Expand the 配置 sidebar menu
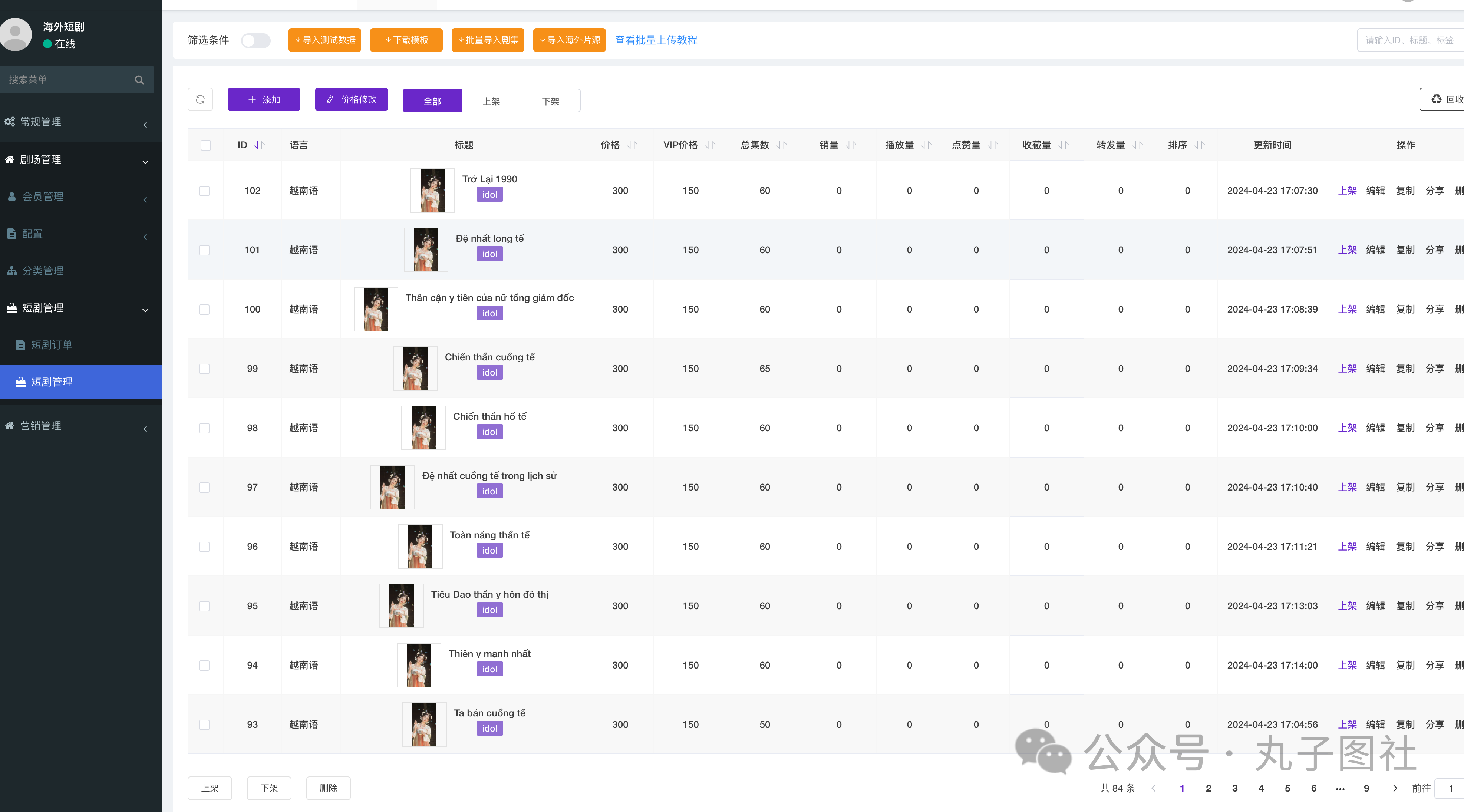The height and width of the screenshot is (812, 1464). 81,234
